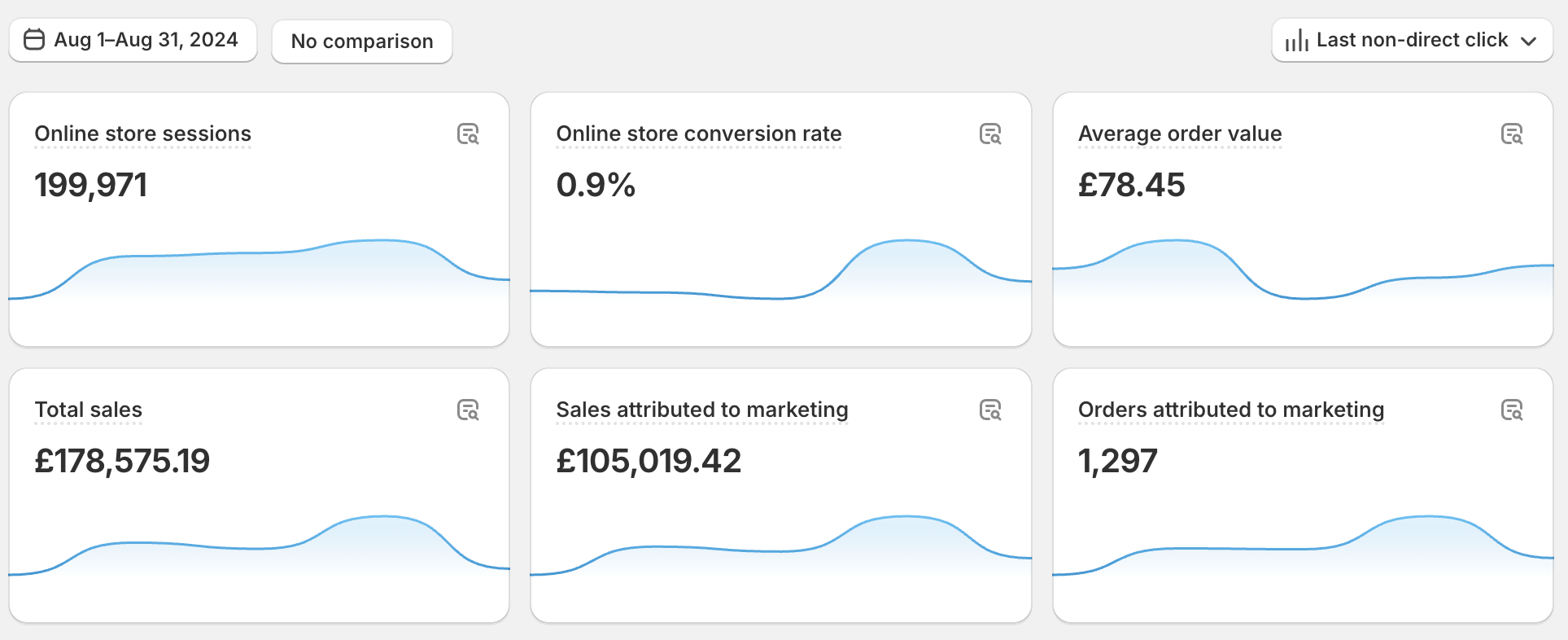1568x640 pixels.
Task: Expand the Last non-direct click dropdown chevron
Action: 1529,42
